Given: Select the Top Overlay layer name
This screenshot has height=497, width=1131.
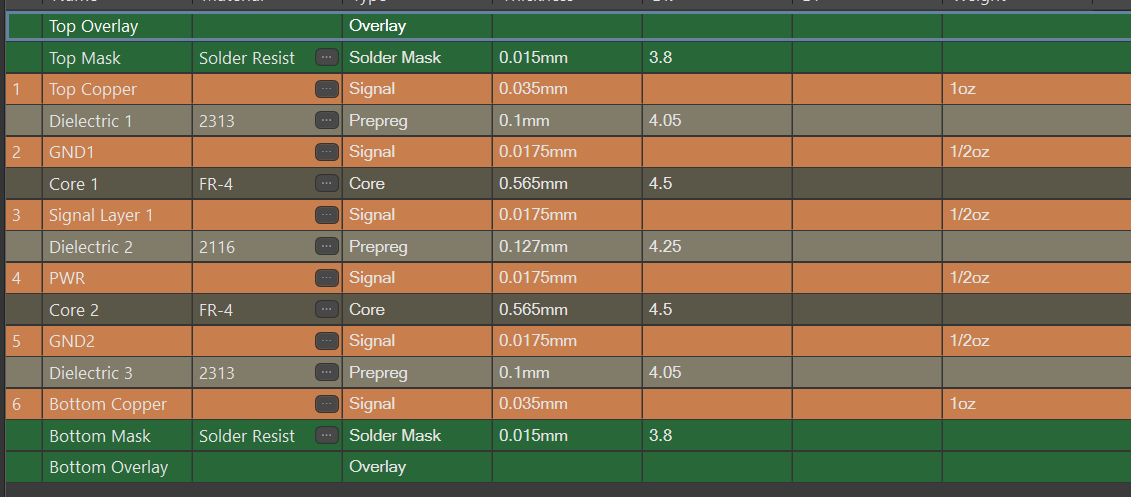Looking at the screenshot, I should coord(94,26).
